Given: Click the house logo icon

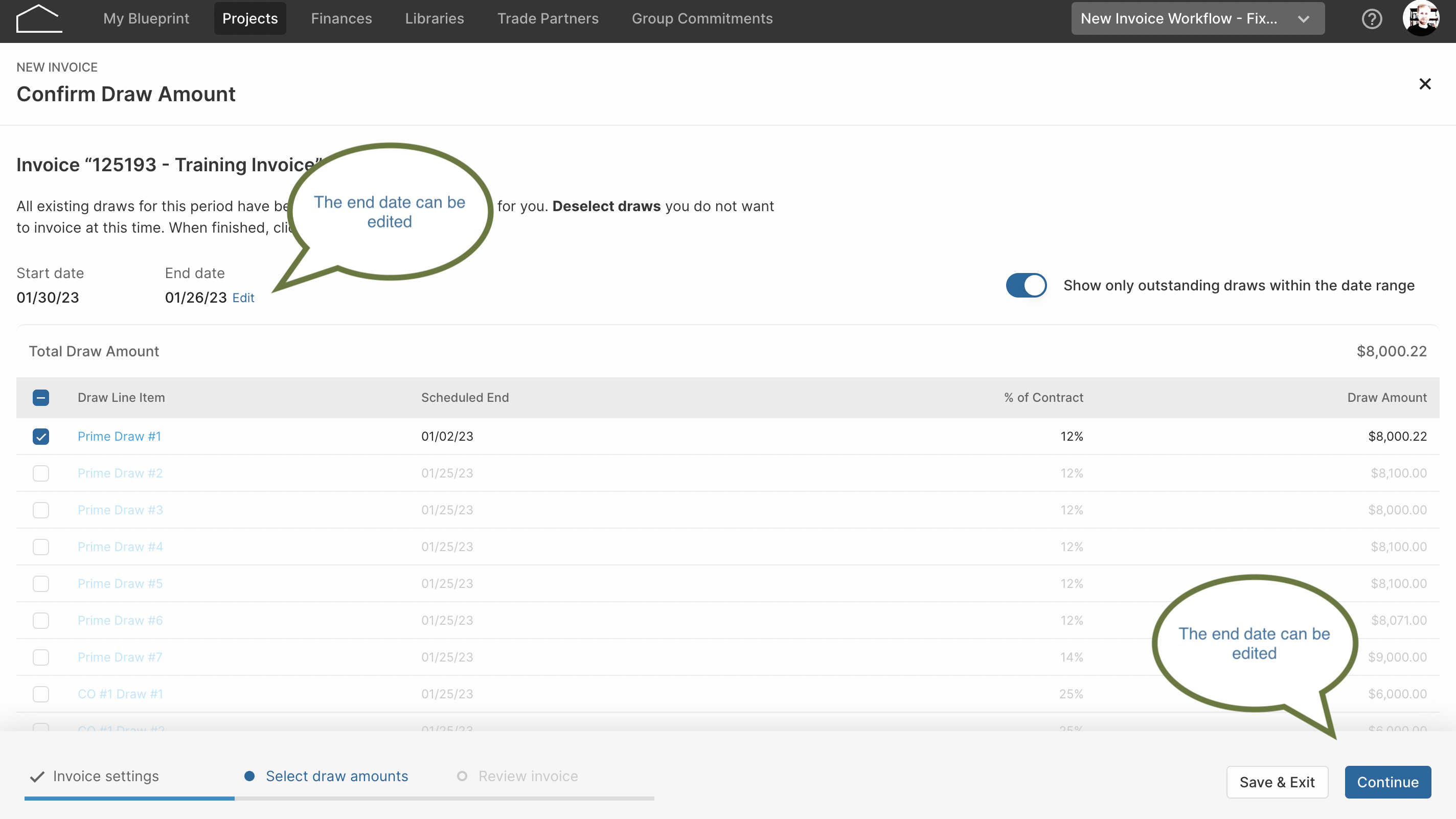Looking at the screenshot, I should coord(39,18).
